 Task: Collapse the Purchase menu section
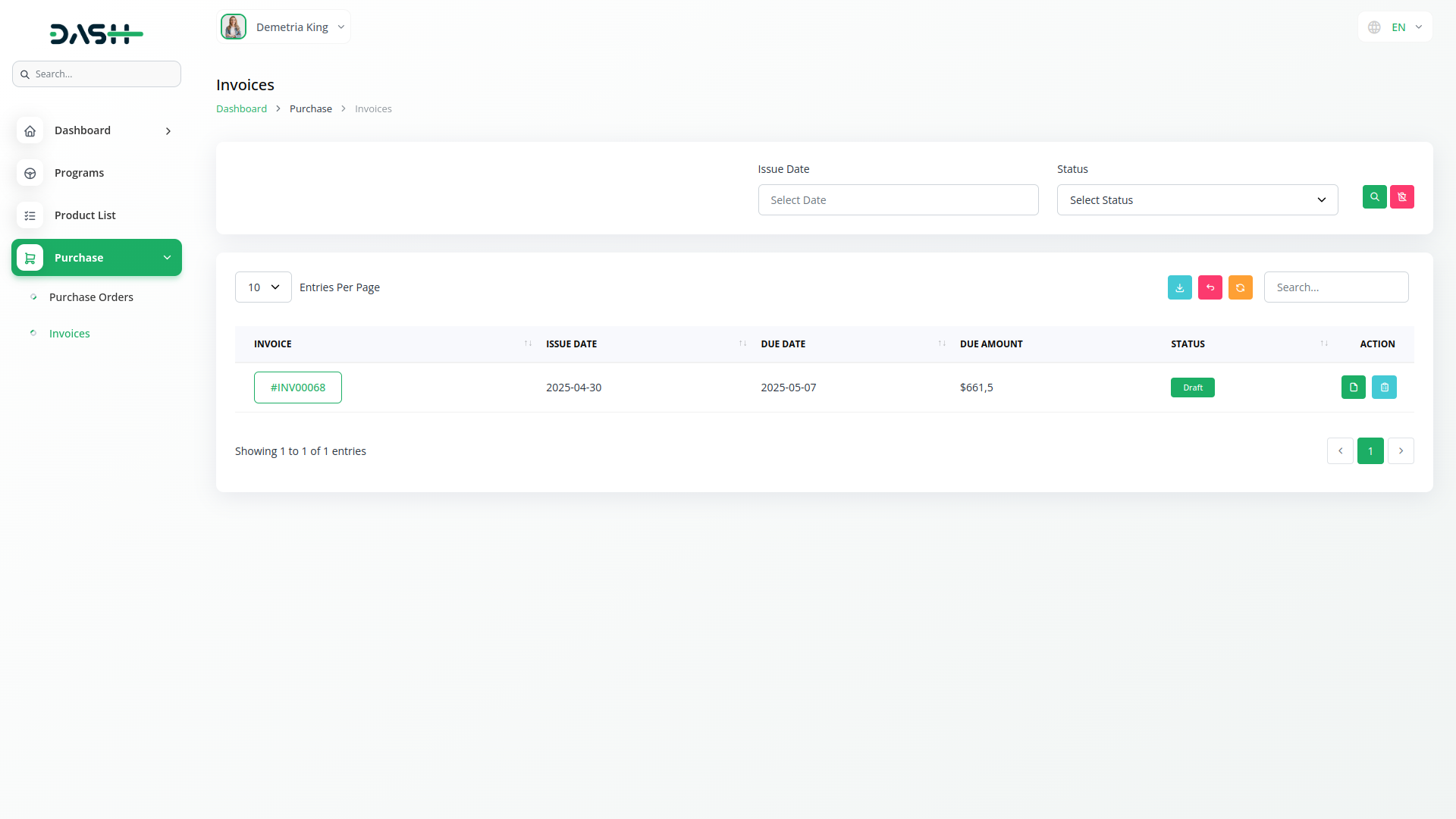pyautogui.click(x=96, y=258)
